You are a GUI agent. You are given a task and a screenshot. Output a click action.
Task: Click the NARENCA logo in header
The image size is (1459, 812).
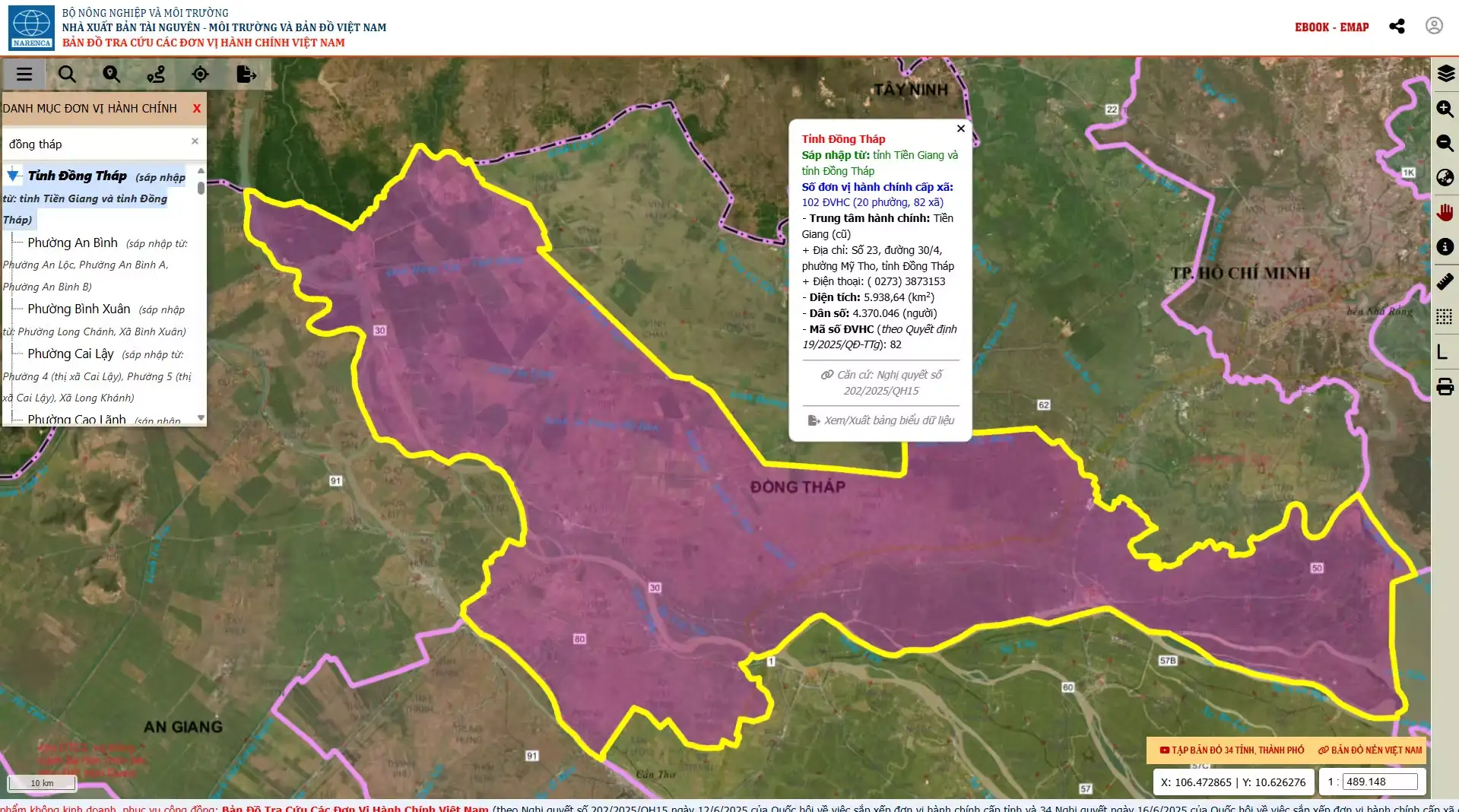point(31,28)
